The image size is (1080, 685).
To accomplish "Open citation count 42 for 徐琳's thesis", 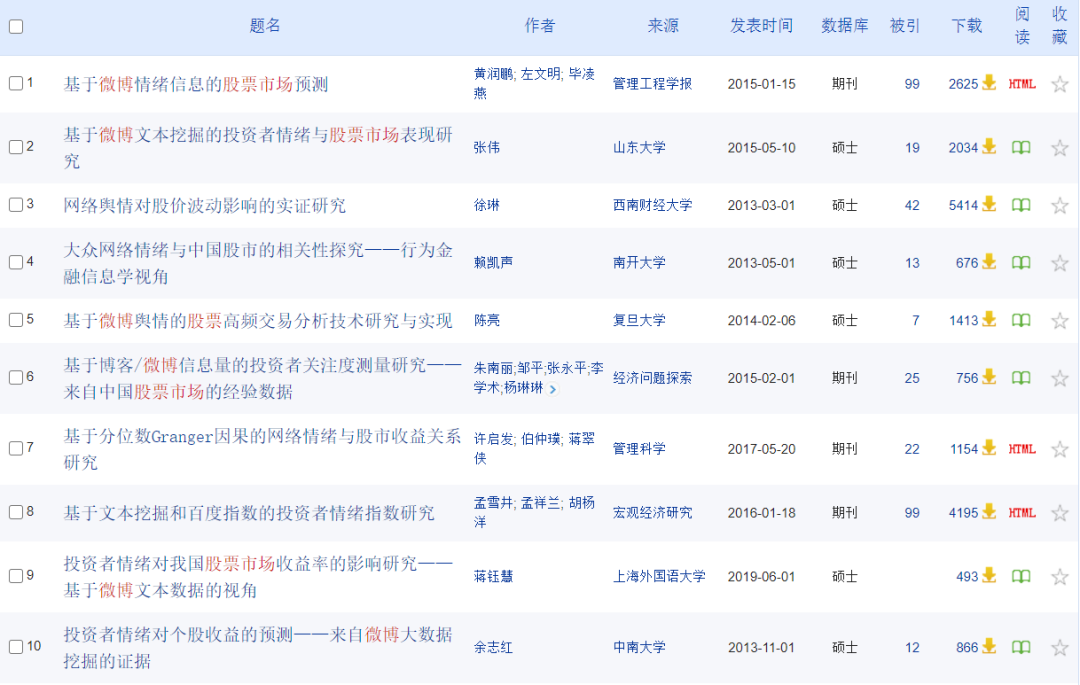I will [912, 205].
